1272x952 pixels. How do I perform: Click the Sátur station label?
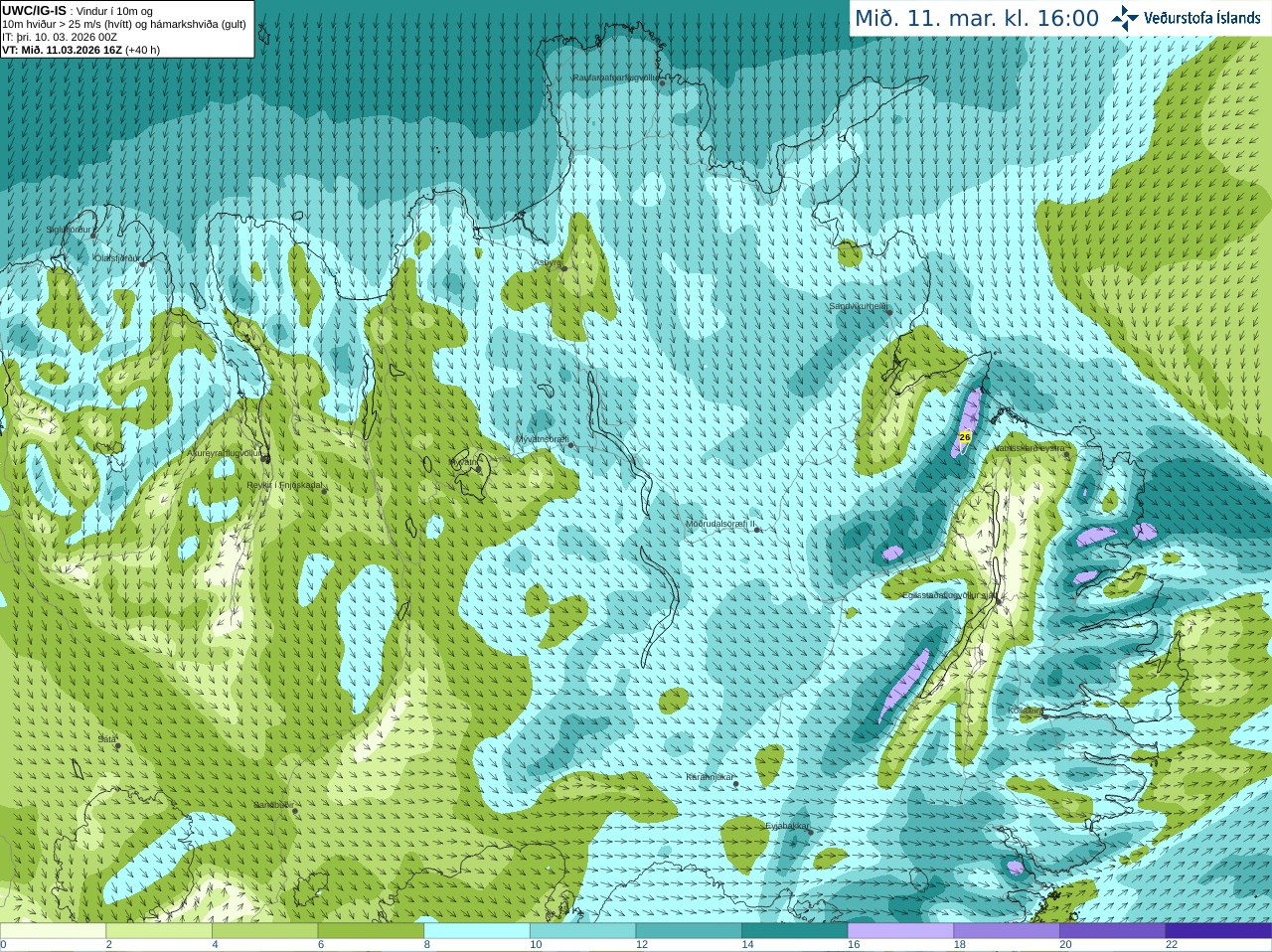click(106, 739)
